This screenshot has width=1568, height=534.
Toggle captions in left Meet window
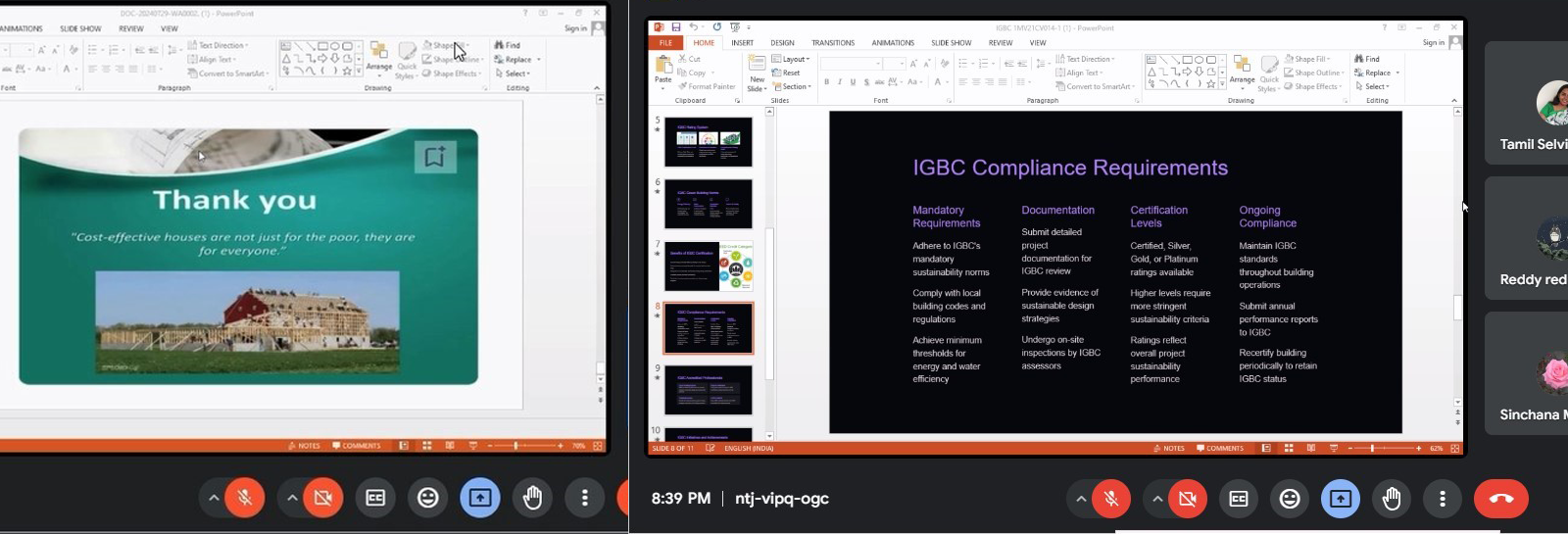pyautogui.click(x=375, y=498)
